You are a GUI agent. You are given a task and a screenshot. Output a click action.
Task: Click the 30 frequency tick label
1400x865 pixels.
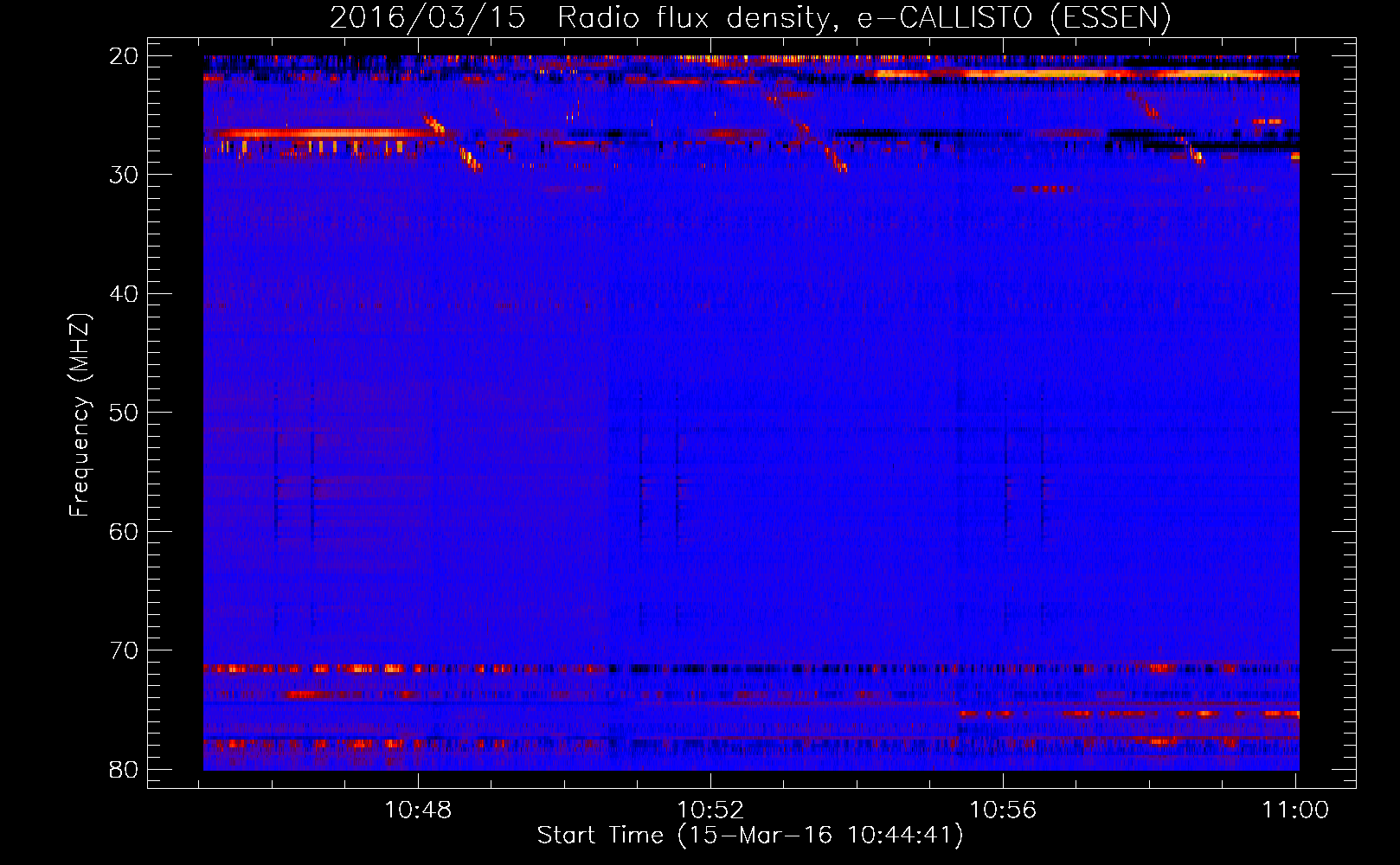124,175
